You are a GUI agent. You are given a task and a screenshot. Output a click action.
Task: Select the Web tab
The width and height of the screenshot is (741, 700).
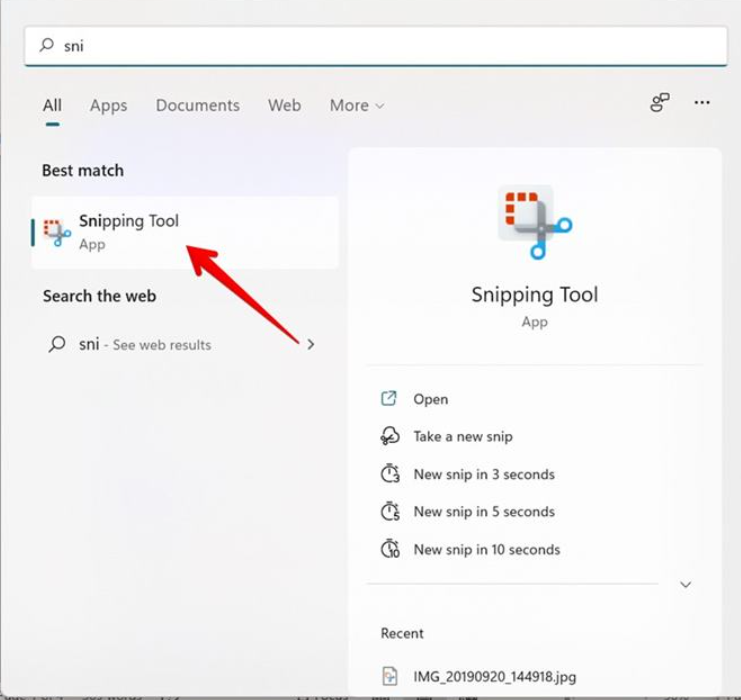[284, 105]
